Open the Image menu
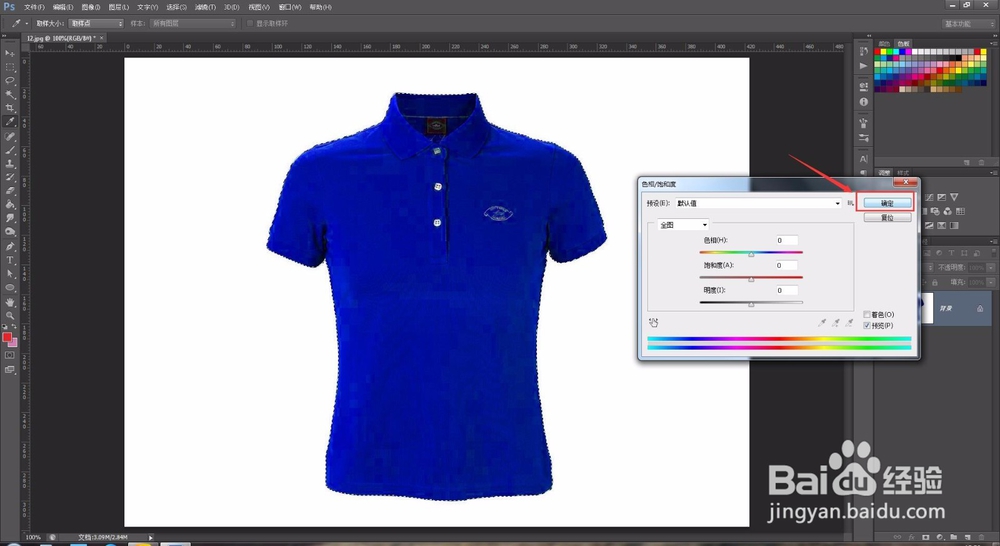 [91, 7]
